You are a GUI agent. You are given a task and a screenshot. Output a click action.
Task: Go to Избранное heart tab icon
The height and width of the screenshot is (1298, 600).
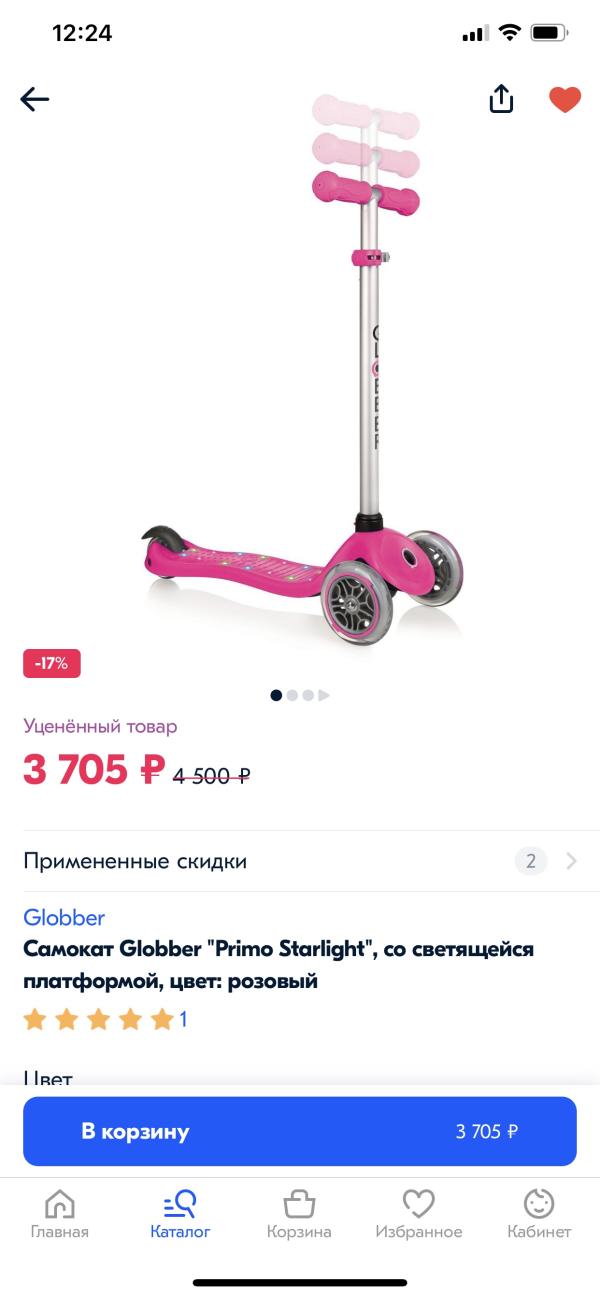(x=419, y=1203)
